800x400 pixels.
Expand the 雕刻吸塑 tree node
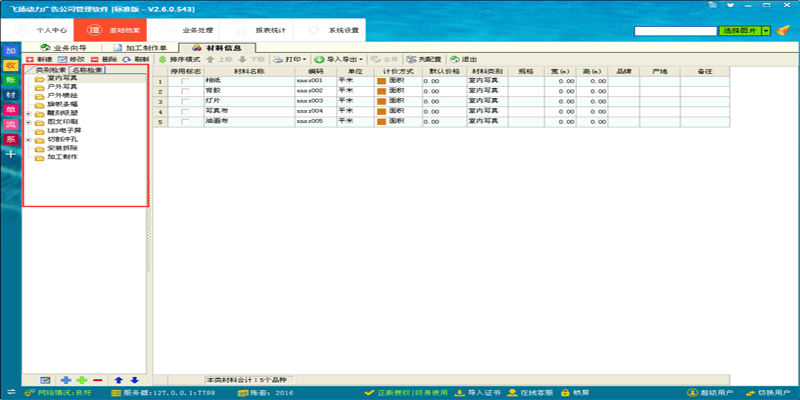(x=29, y=113)
